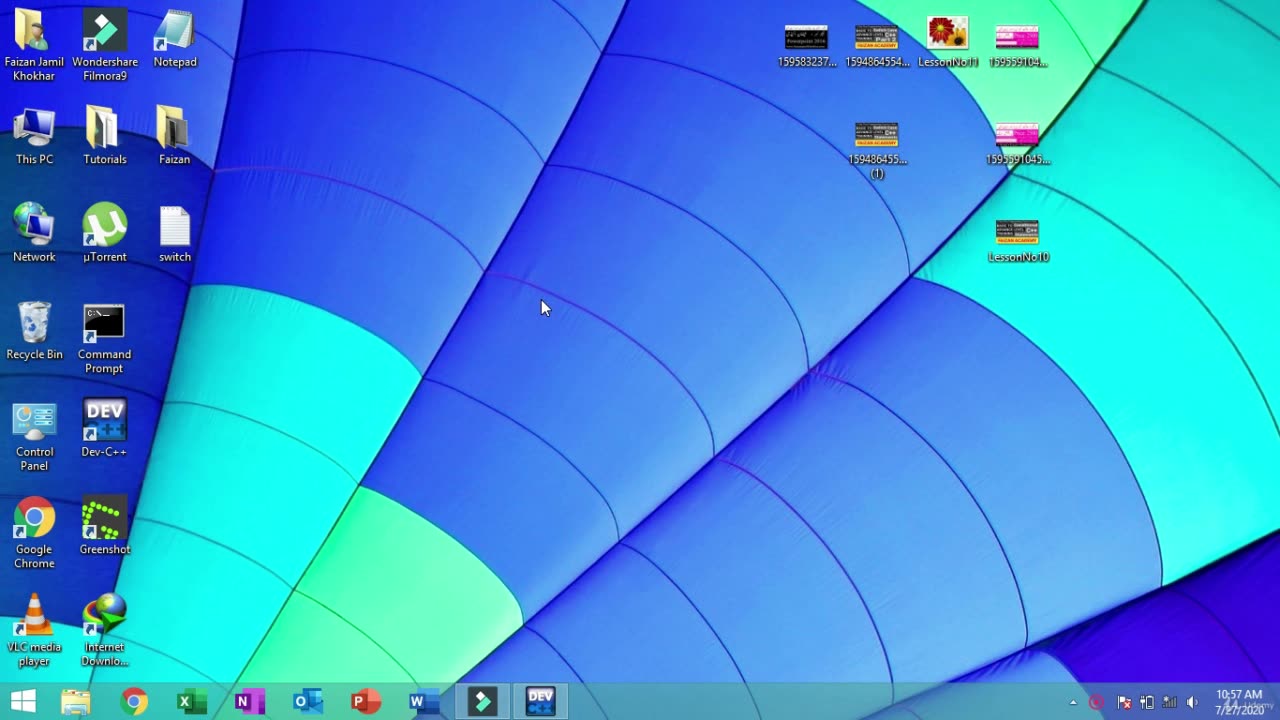Image resolution: width=1280 pixels, height=720 pixels.
Task: Open the Windows Start button
Action: 23,702
